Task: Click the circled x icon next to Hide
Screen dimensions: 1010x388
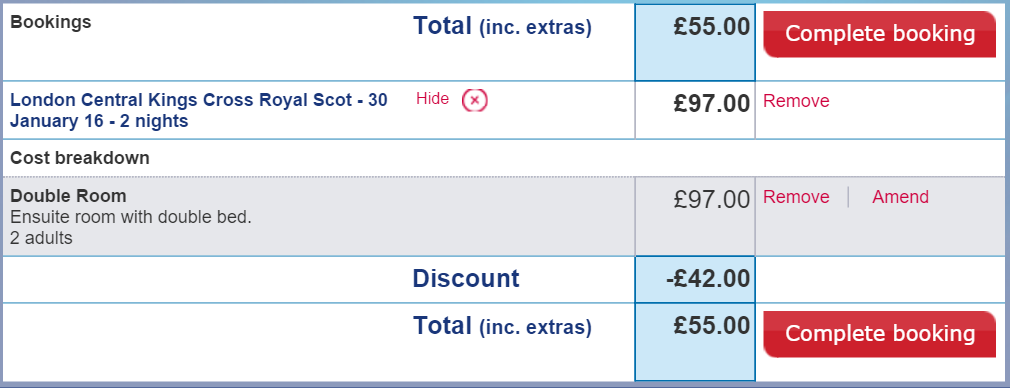Action: pos(475,101)
